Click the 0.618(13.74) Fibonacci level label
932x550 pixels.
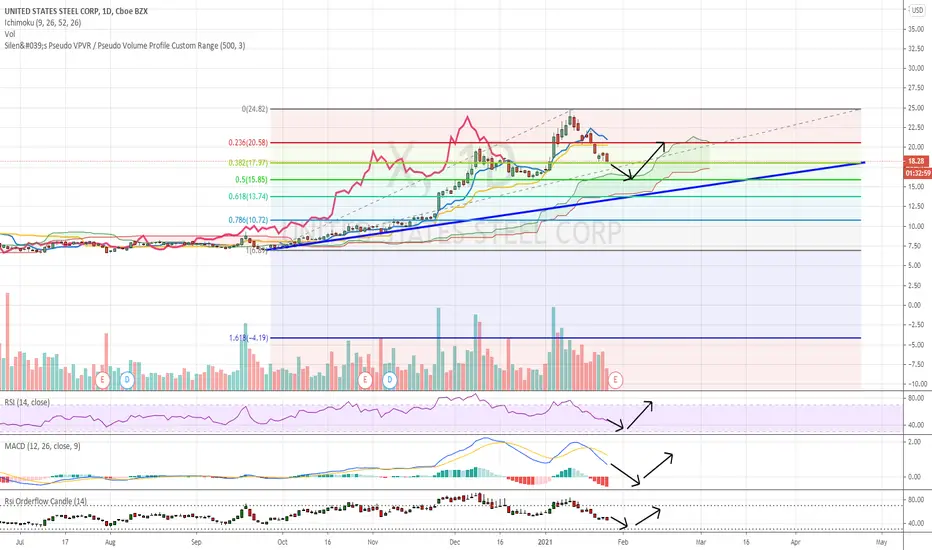(x=248, y=196)
